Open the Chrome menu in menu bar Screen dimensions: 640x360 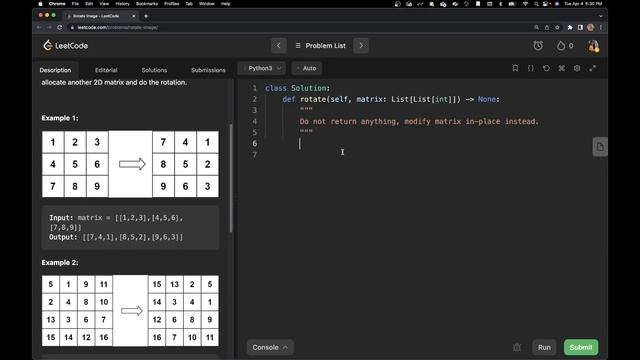point(57,4)
